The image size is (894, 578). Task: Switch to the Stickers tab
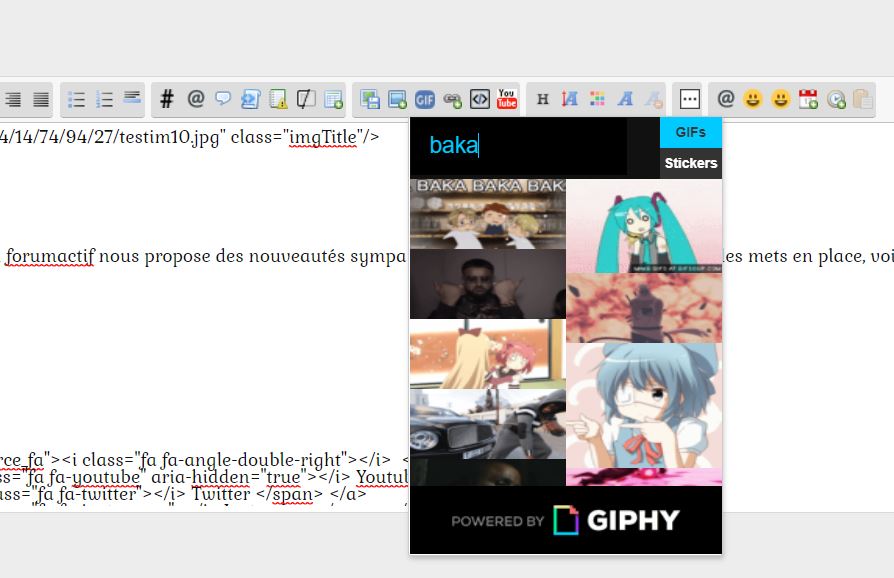691,163
